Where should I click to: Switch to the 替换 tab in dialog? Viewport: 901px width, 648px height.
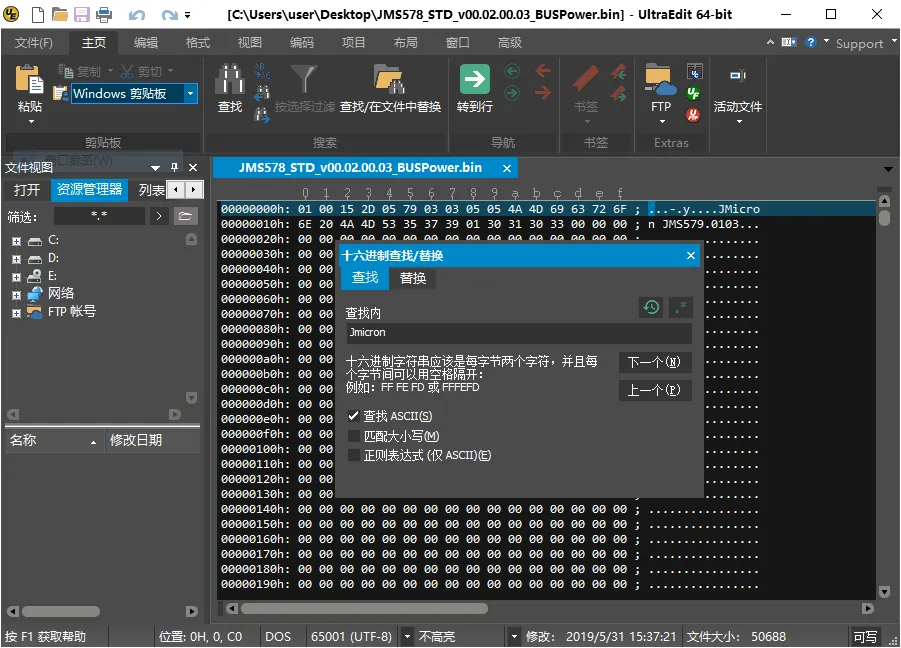pos(412,278)
